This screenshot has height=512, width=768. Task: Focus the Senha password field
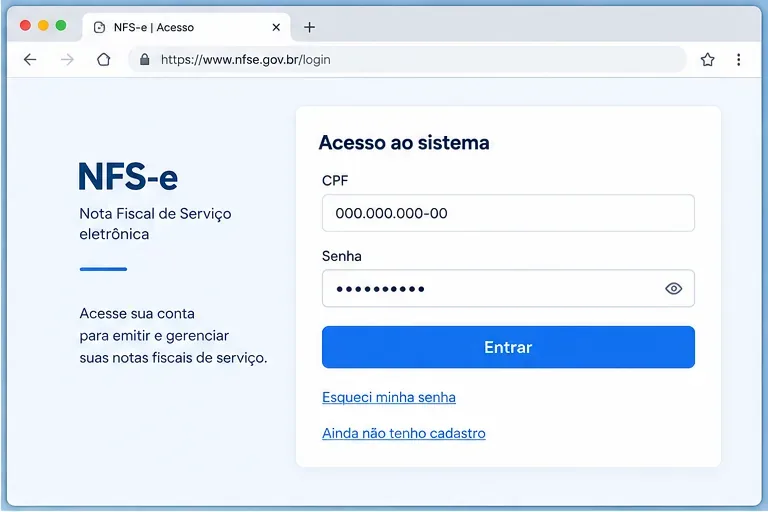point(508,289)
